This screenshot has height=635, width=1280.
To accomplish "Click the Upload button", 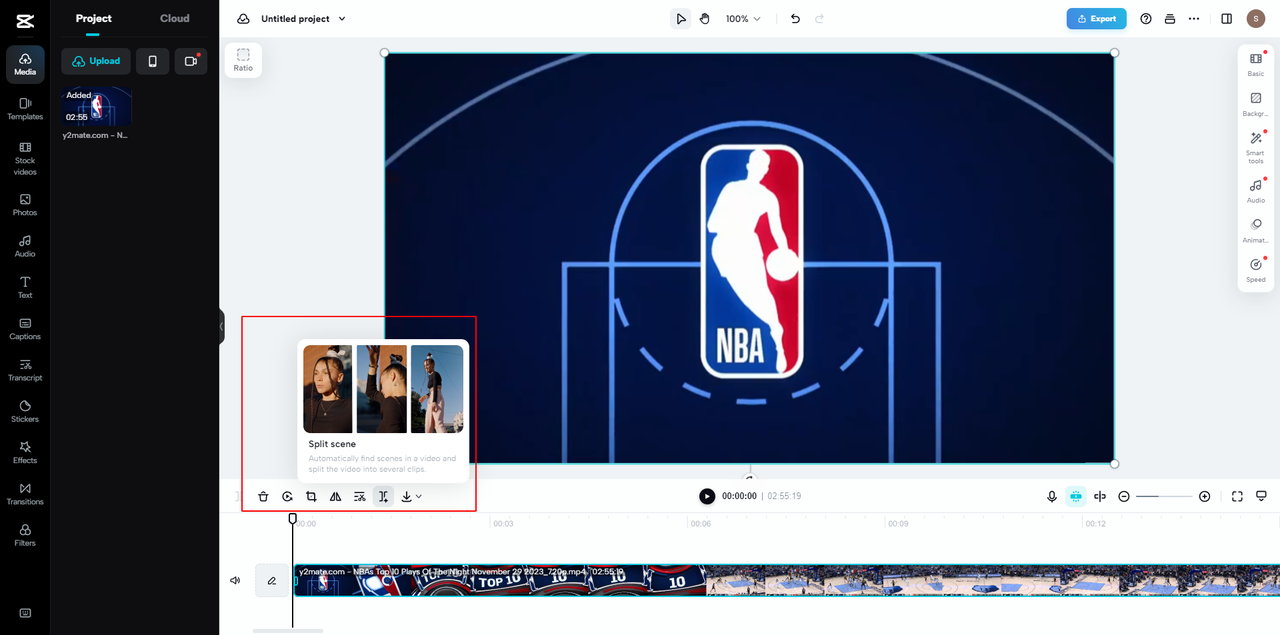I will point(96,61).
